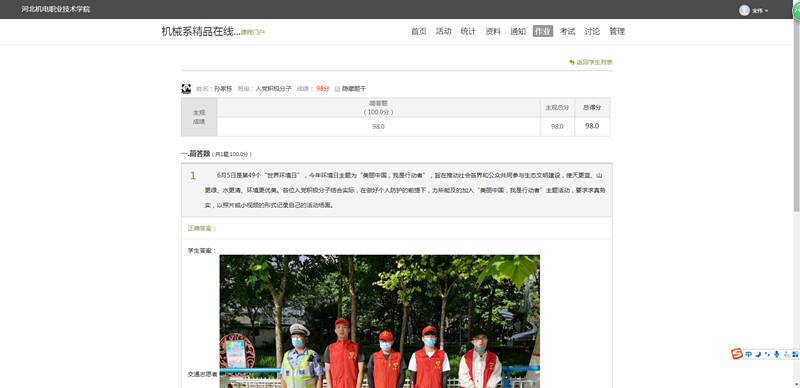Switch to the 资料 tab

pyautogui.click(x=493, y=31)
